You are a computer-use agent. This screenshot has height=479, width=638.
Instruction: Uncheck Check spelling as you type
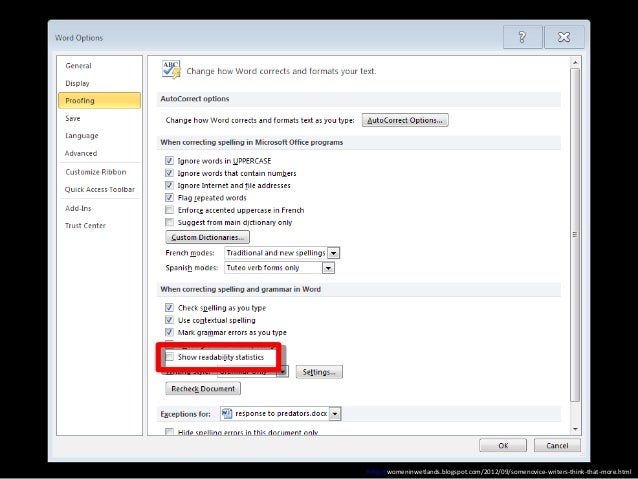coord(169,307)
